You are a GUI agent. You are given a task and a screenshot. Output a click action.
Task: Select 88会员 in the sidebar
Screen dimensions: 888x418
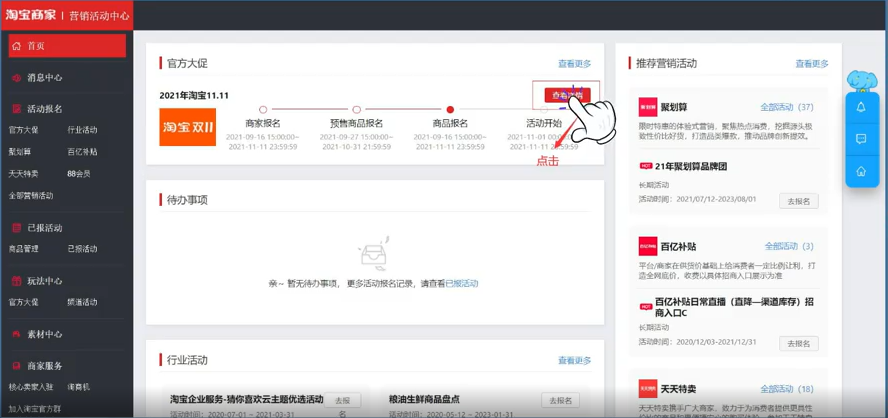79,174
